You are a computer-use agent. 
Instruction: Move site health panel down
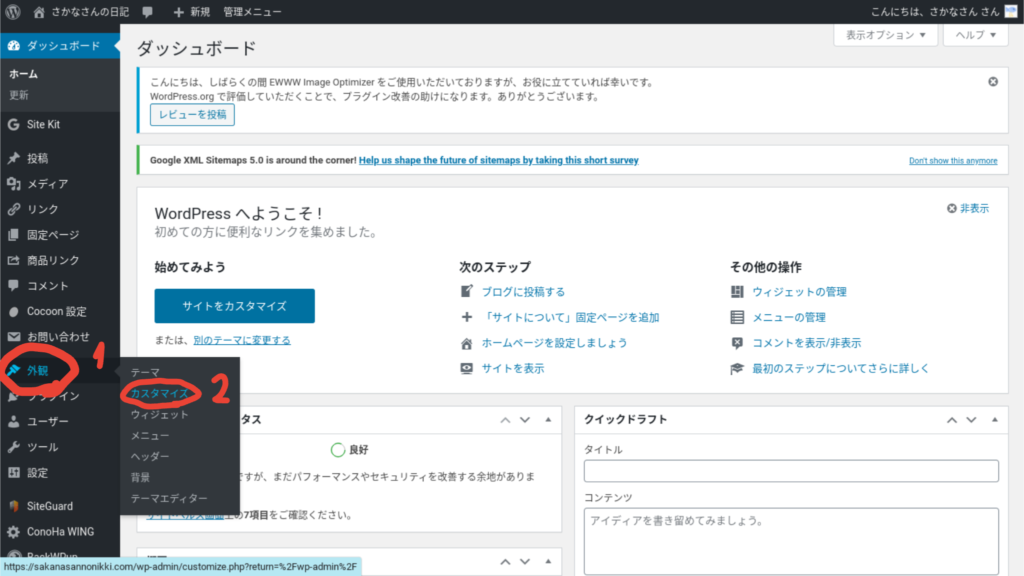pyautogui.click(x=525, y=420)
